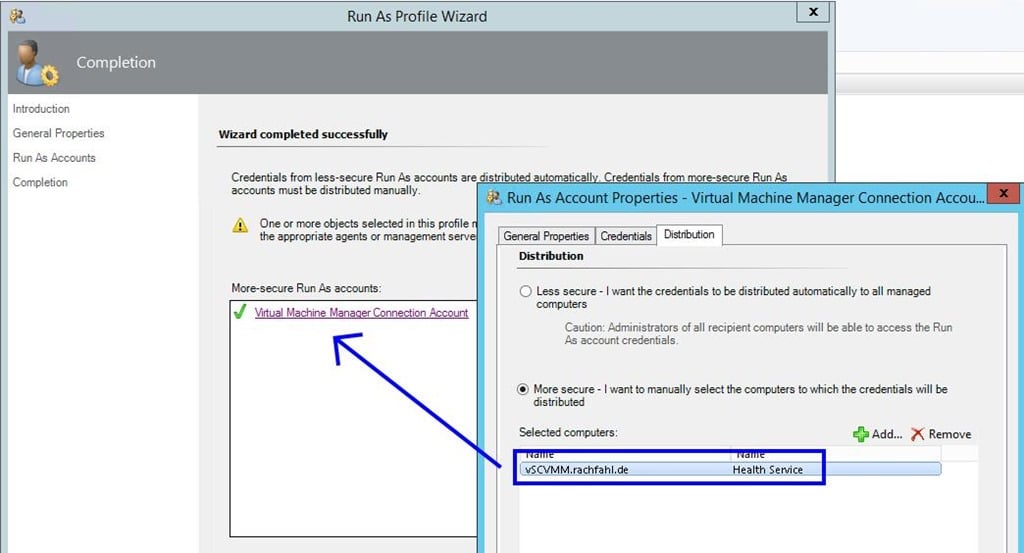Screen dimensions: 1024x553
Task: Close the Run As Profile Wizard window
Action: 813,12
